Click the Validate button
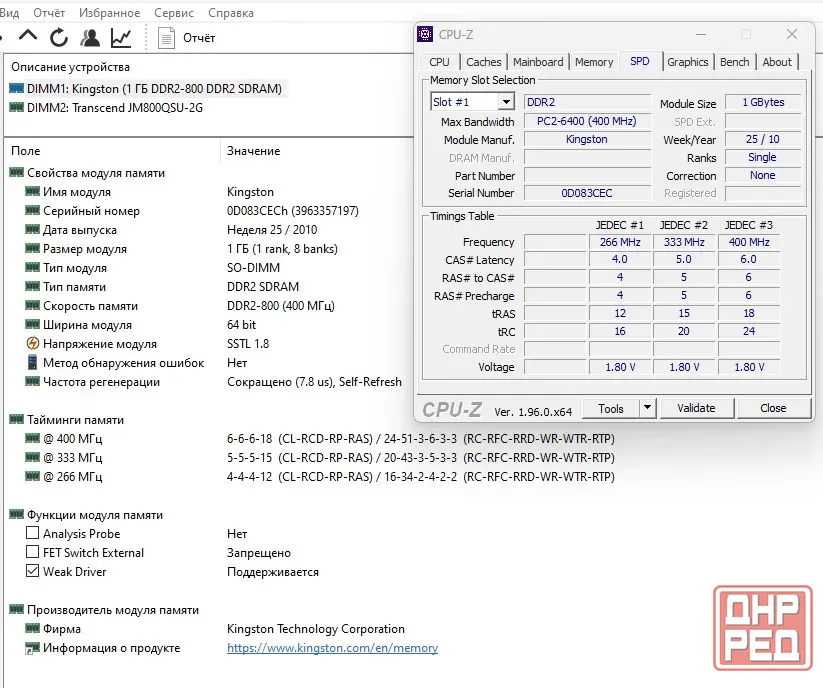The height and width of the screenshot is (688, 823). click(x=696, y=408)
